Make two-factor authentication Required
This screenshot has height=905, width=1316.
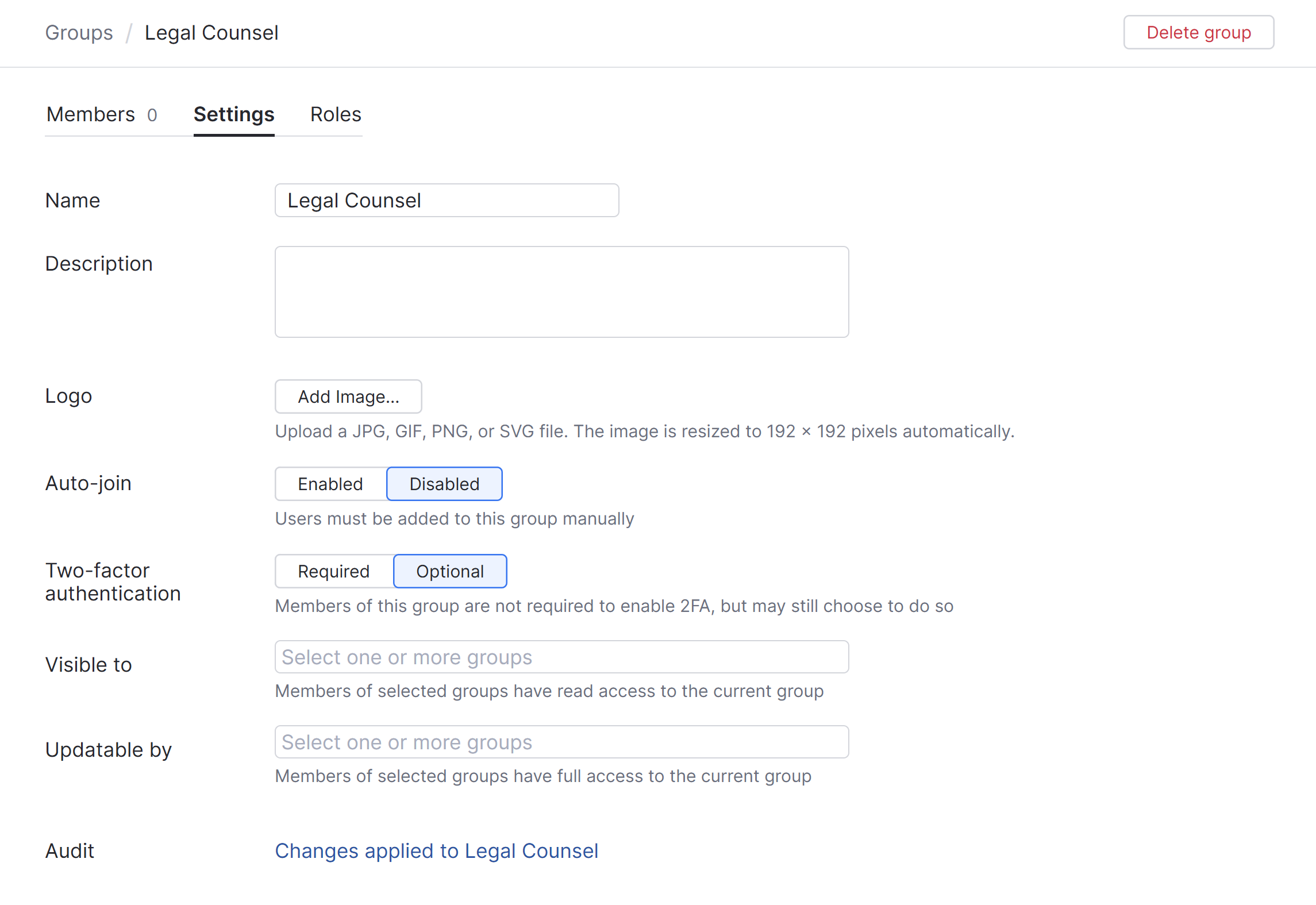(x=334, y=571)
